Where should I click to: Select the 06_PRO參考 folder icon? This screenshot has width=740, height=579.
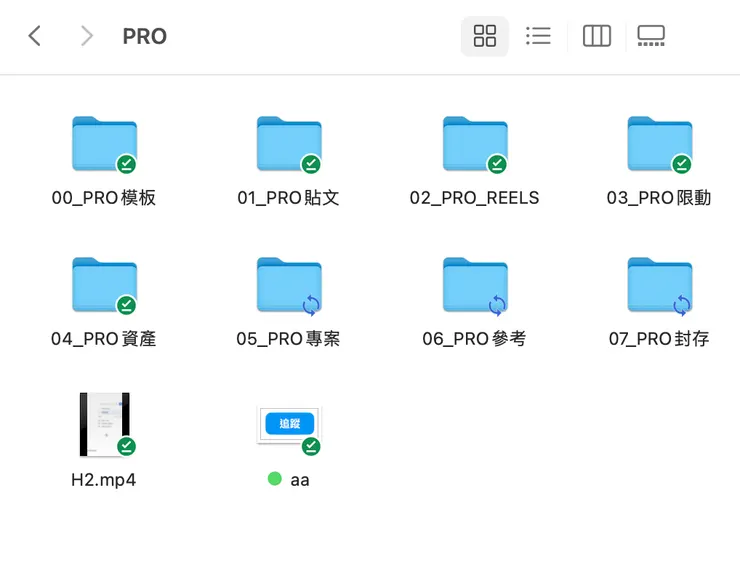[475, 285]
